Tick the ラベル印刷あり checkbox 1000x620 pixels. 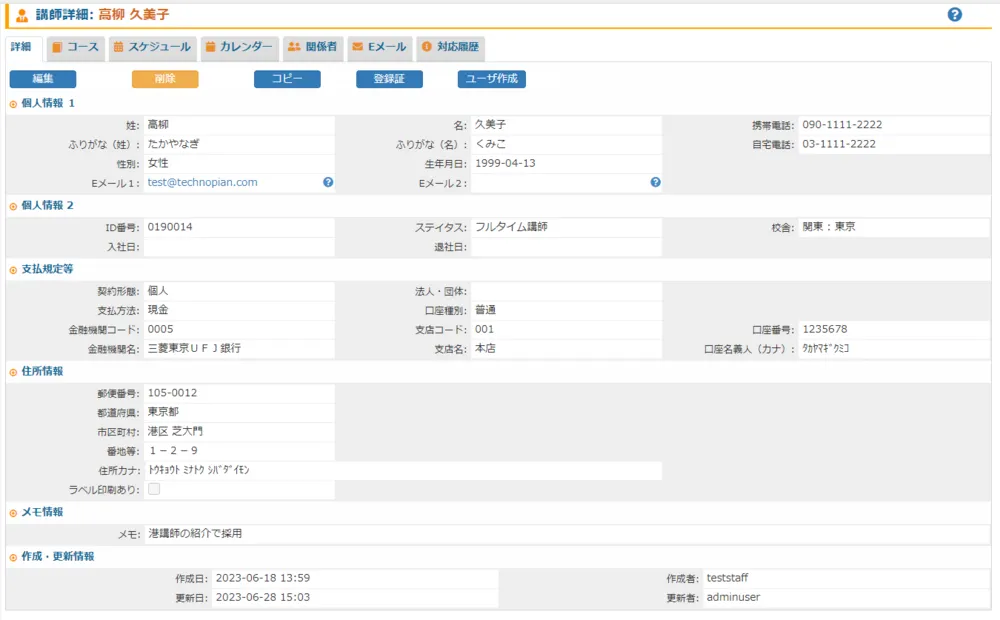click(x=154, y=489)
